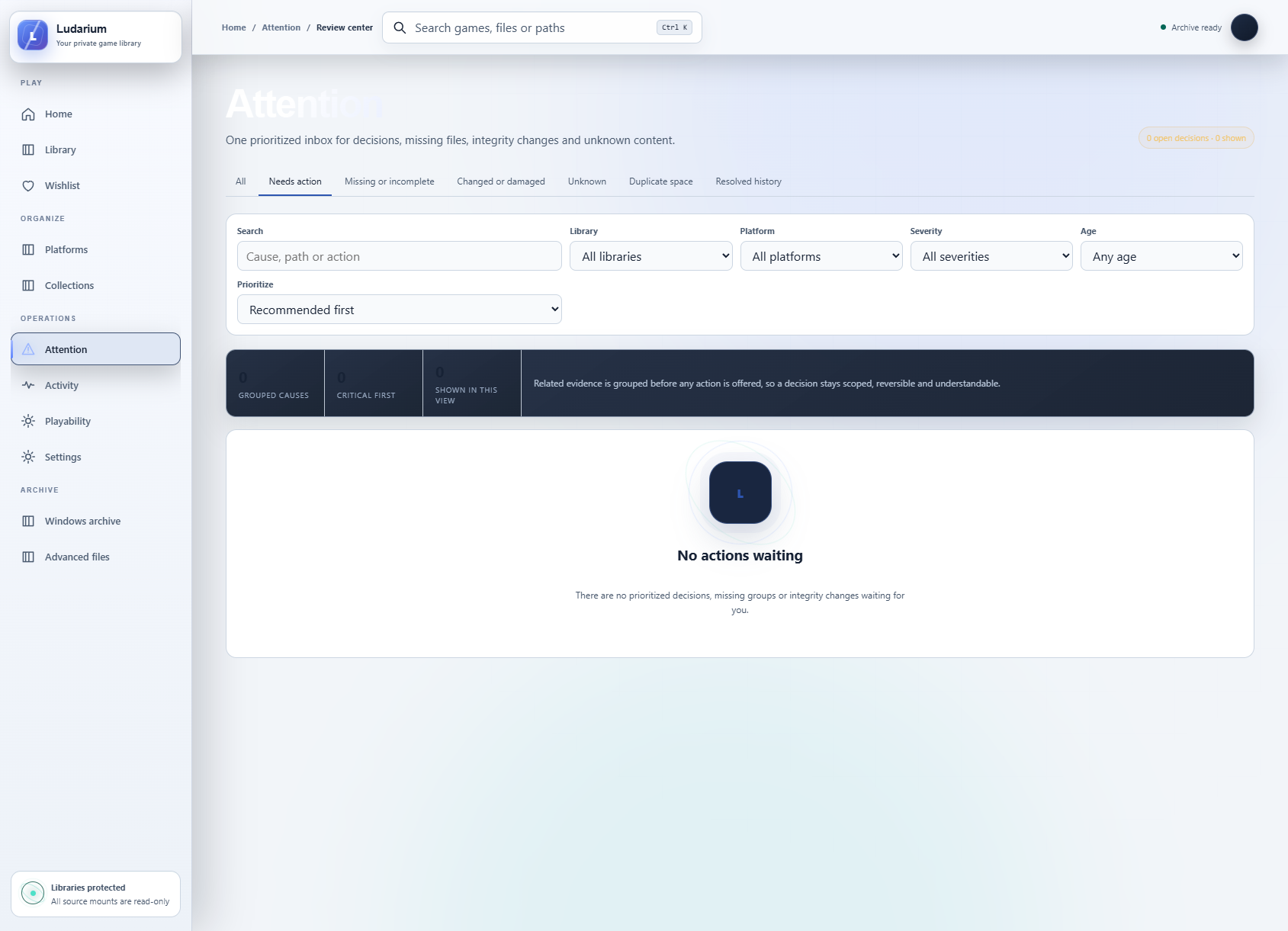This screenshot has width=1288, height=931.
Task: Click the Grouped causes stat tile
Action: click(x=275, y=384)
